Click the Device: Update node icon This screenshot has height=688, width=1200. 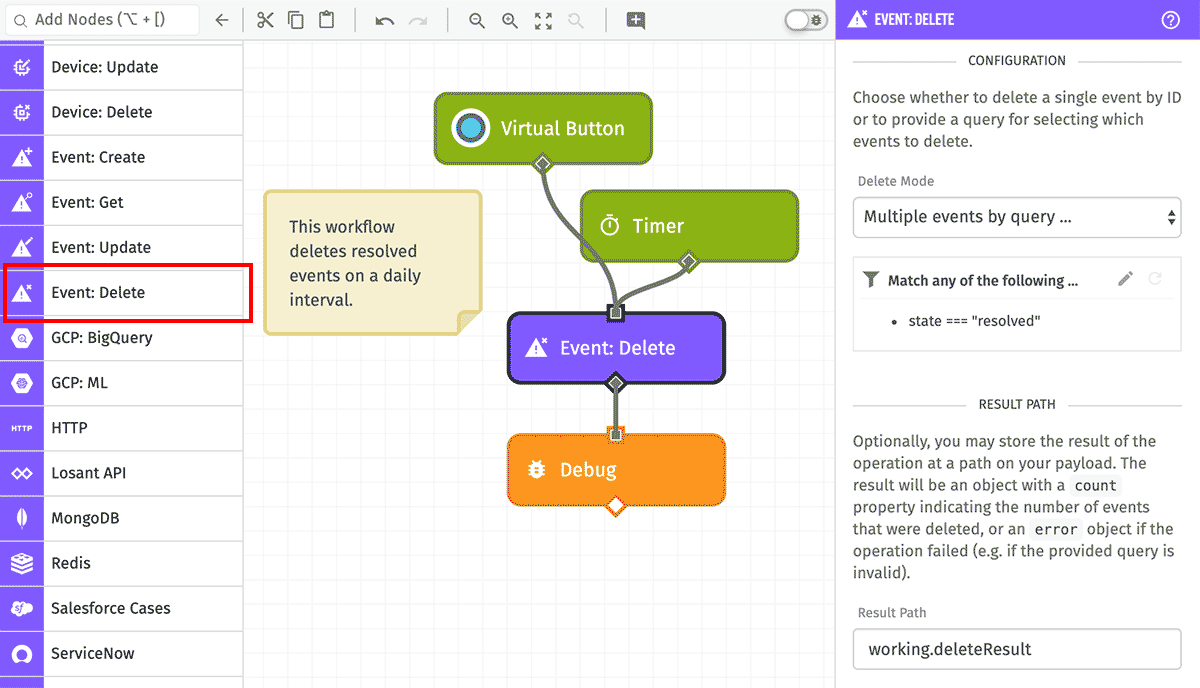coord(22,67)
